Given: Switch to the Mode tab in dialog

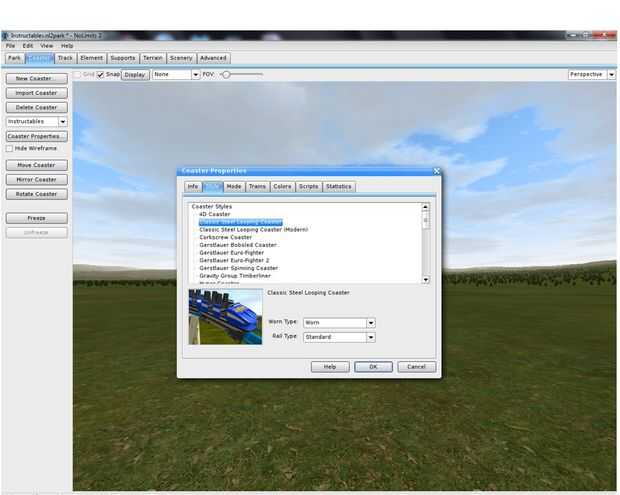Looking at the screenshot, I should point(234,187).
